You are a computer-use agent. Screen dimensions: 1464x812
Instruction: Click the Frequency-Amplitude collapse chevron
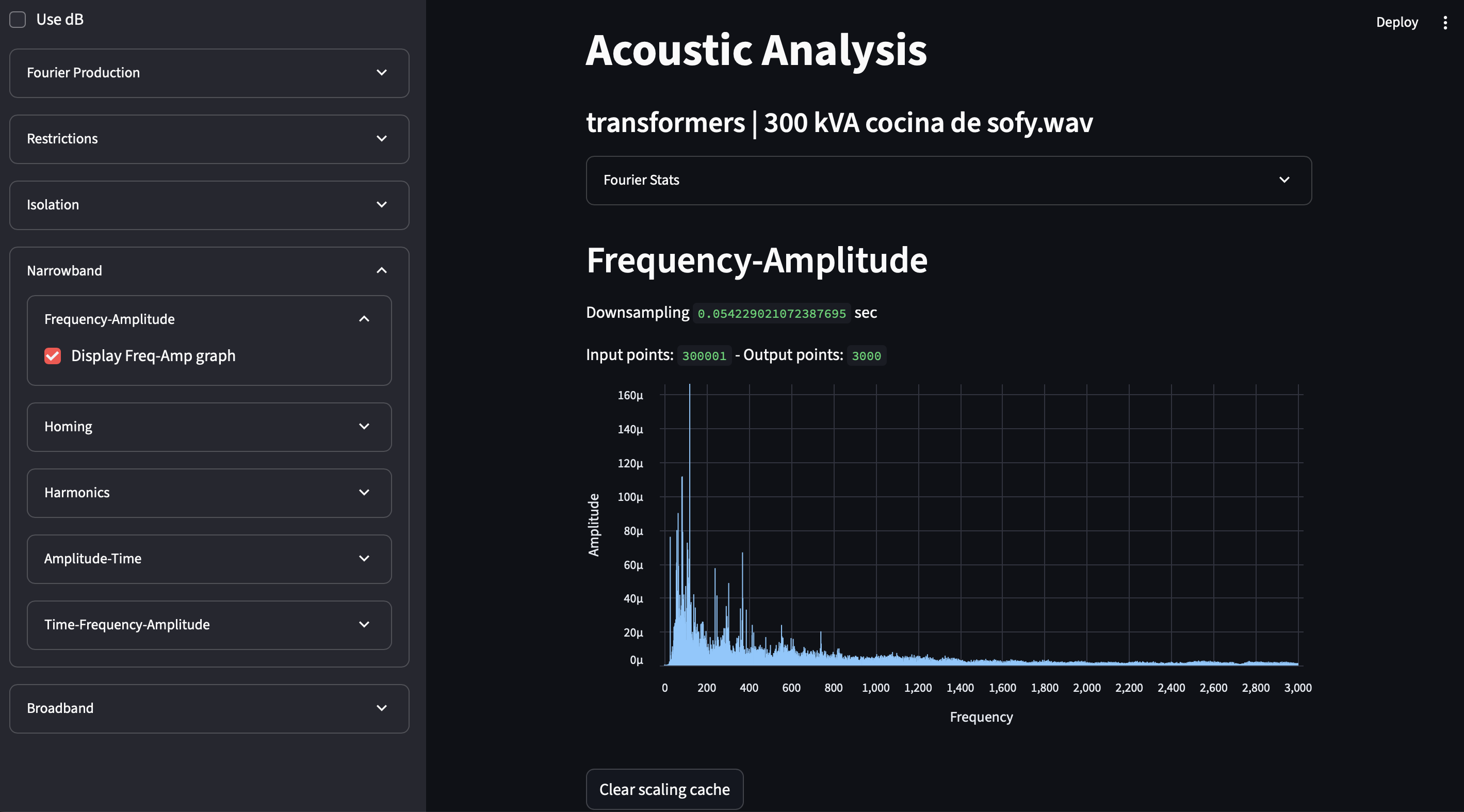pos(364,319)
